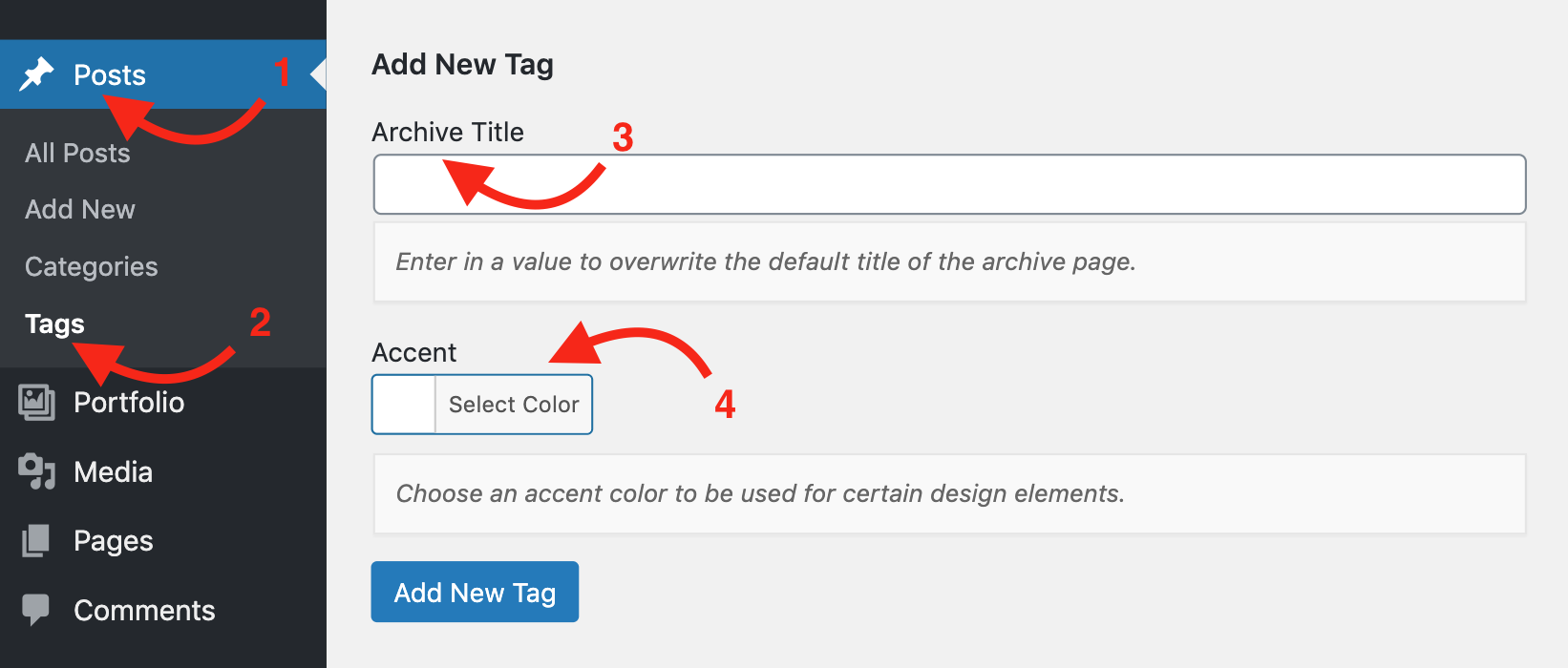Click the Accent section label
The width and height of the screenshot is (1568, 668).
pos(413,352)
